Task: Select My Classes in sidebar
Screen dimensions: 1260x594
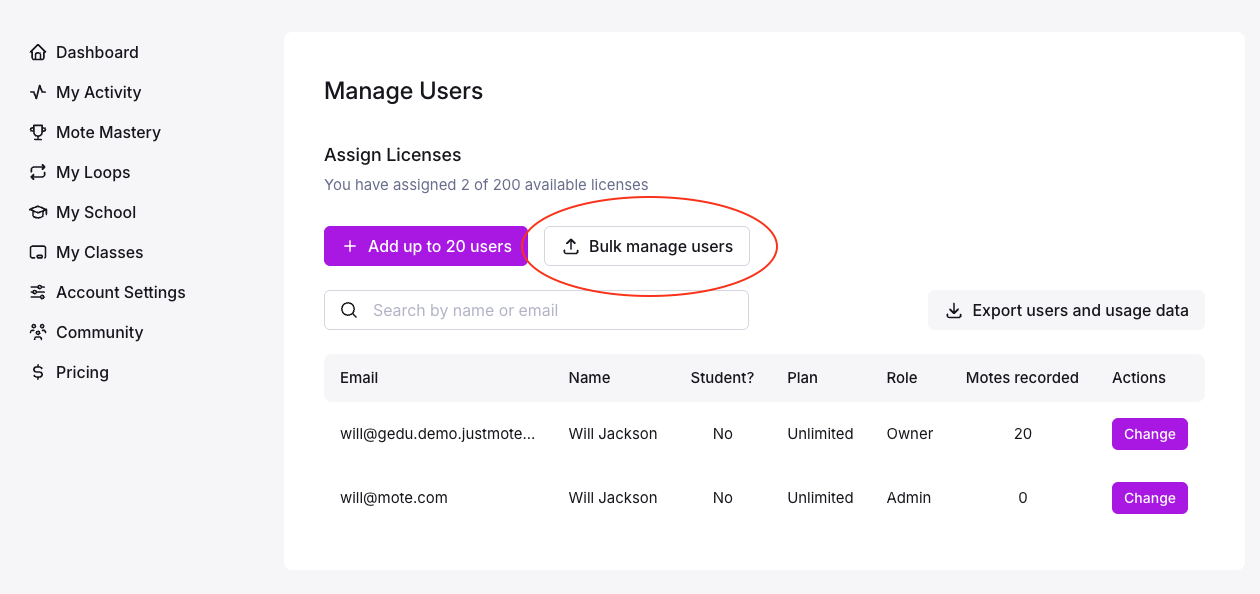Action: [99, 252]
